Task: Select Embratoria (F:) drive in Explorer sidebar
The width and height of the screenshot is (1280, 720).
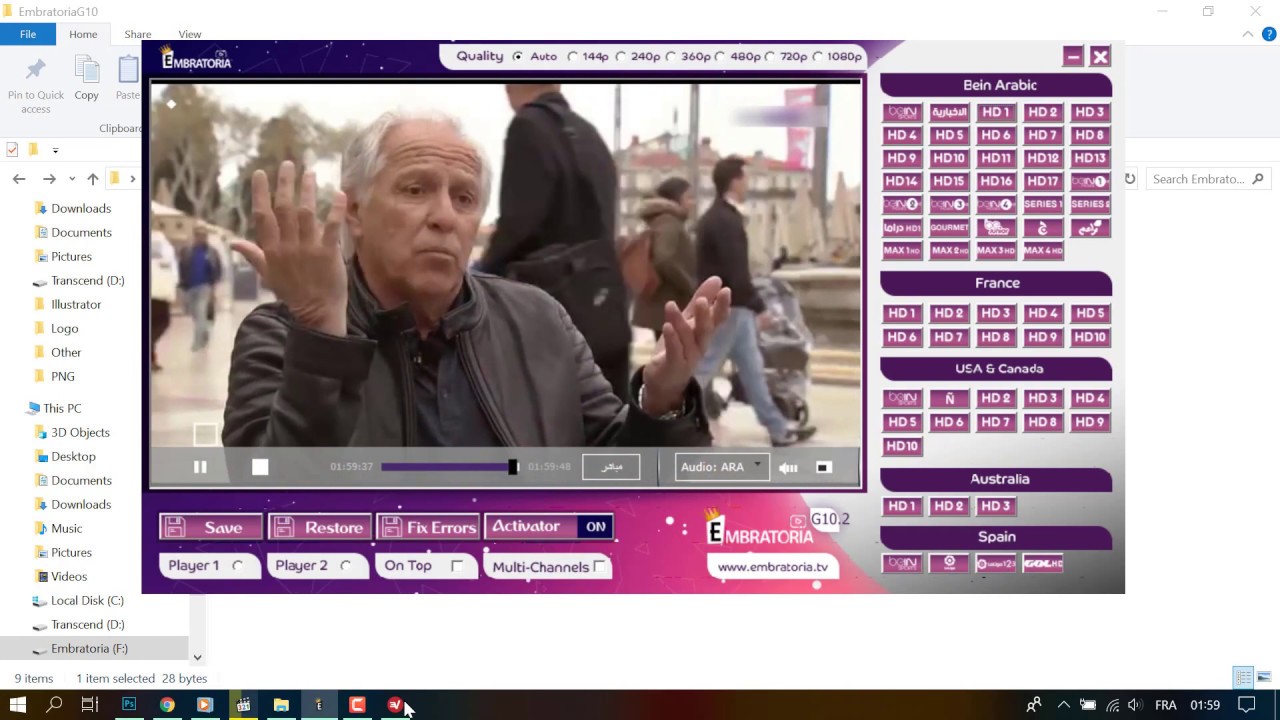Action: pos(89,649)
